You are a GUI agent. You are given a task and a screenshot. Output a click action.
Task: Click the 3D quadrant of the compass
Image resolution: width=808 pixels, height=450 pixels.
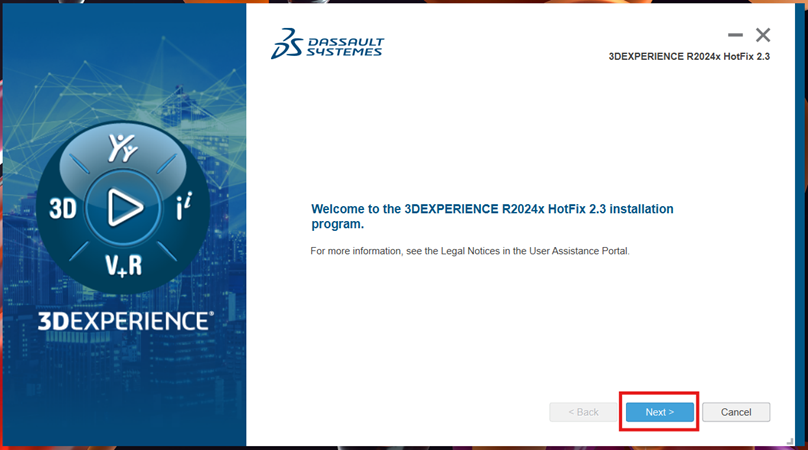point(63,209)
